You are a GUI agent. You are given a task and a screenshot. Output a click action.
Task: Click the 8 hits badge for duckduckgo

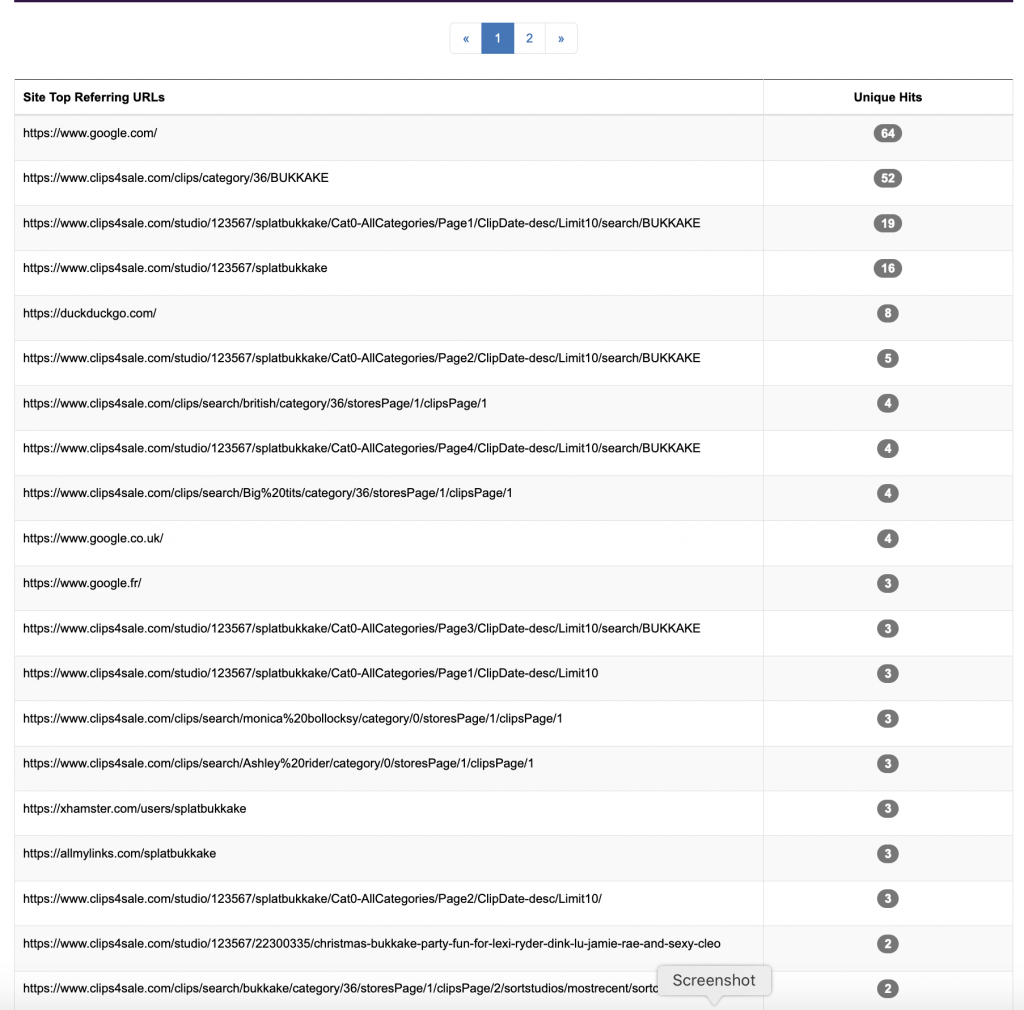tap(888, 313)
